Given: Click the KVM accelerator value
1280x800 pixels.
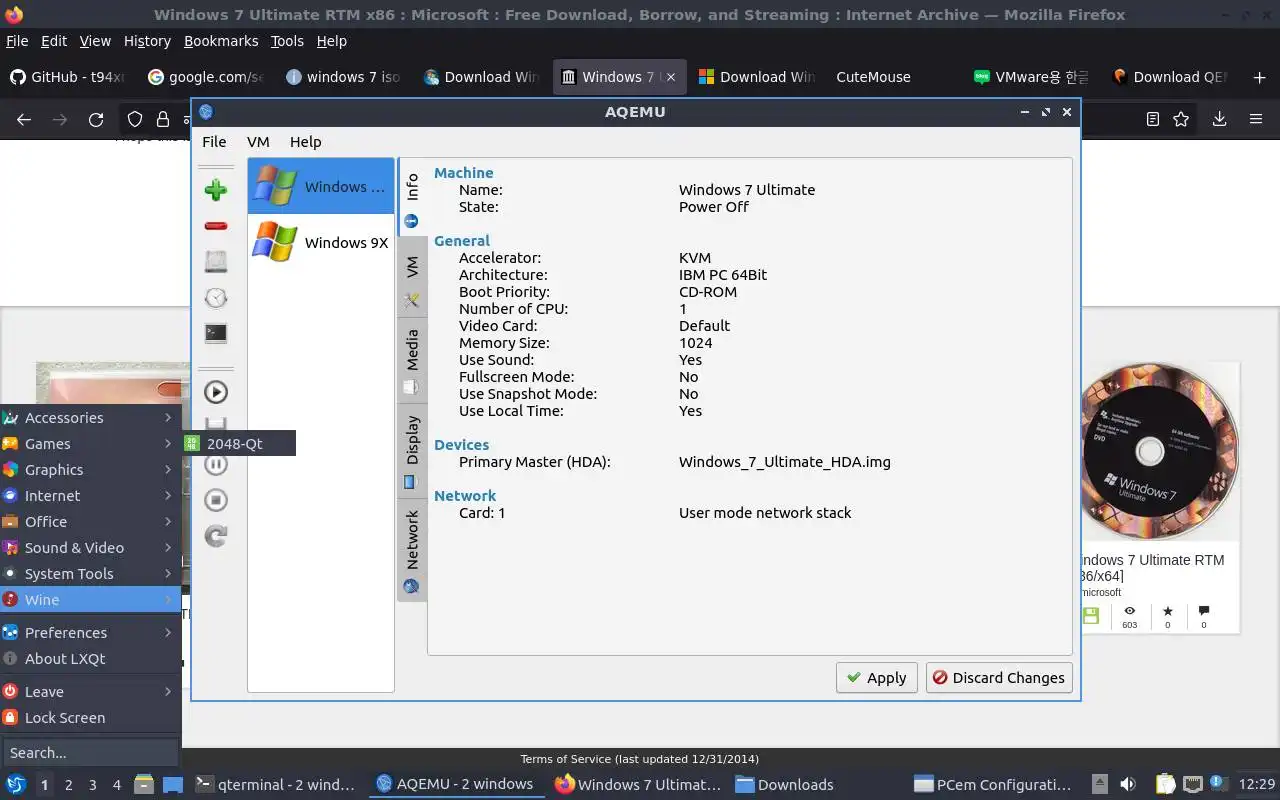Looking at the screenshot, I should coord(695,258).
